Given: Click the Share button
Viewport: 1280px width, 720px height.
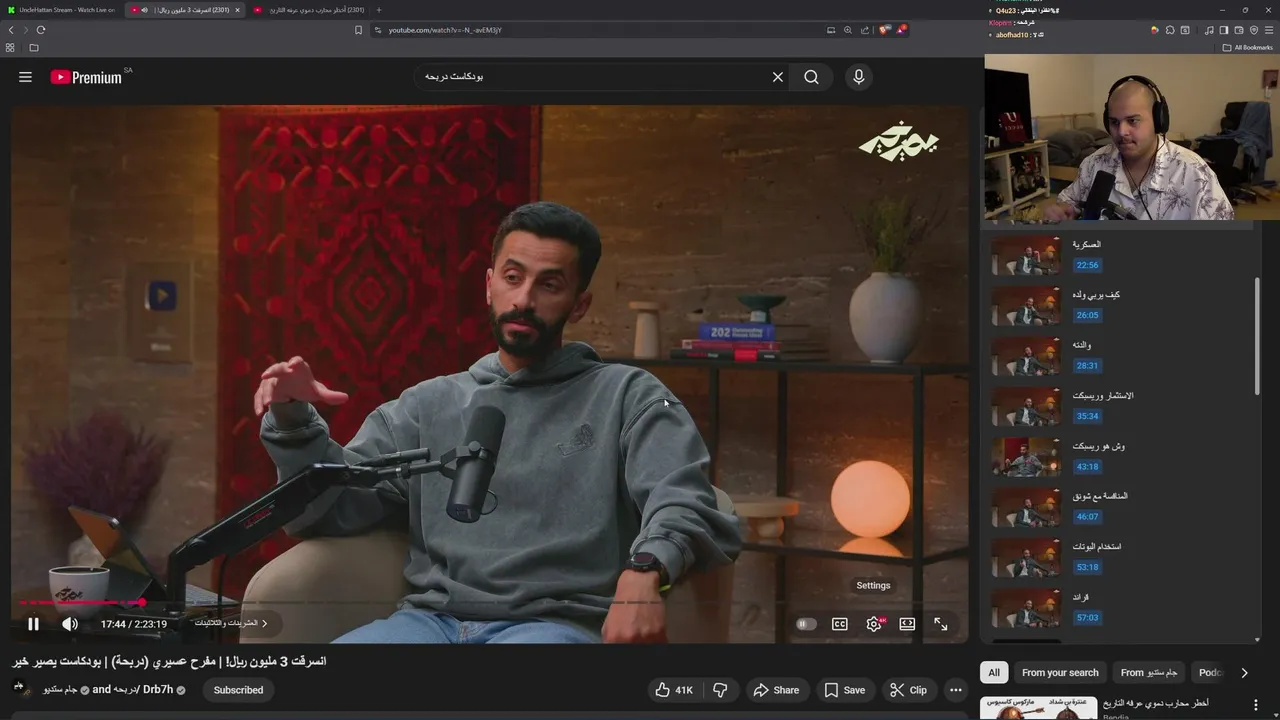Looking at the screenshot, I should [776, 690].
